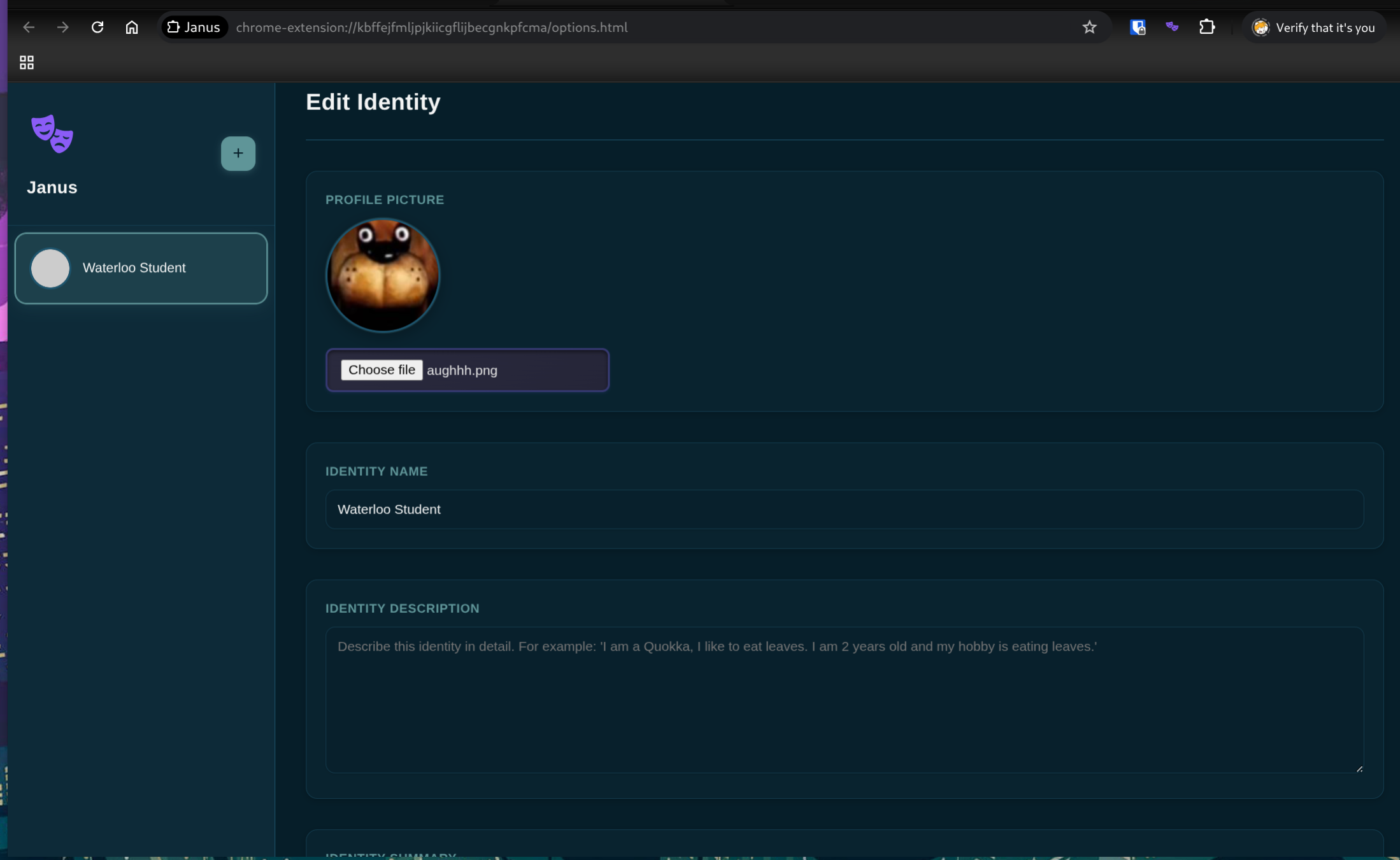Click the browser forward arrow
This screenshot has width=1400, height=860.
point(62,27)
